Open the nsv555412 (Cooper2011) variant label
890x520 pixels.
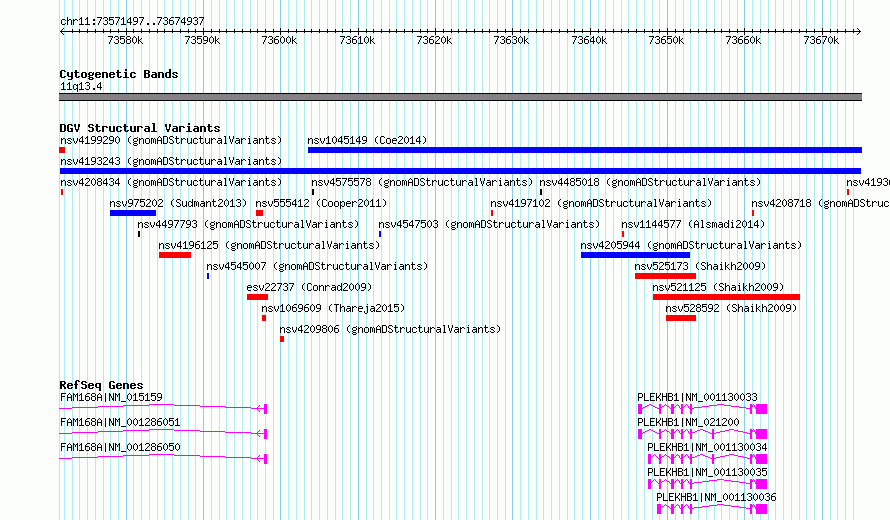(321, 203)
